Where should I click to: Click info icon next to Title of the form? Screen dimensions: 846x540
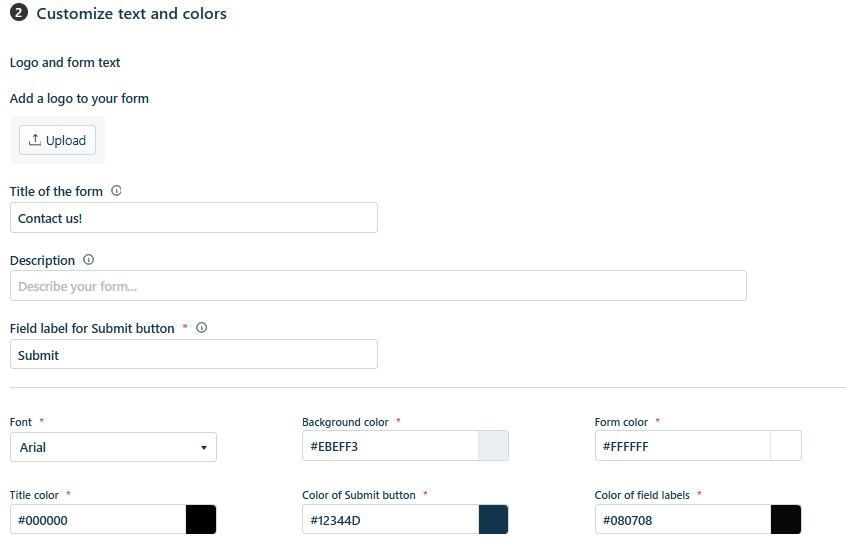pyautogui.click(x=116, y=191)
